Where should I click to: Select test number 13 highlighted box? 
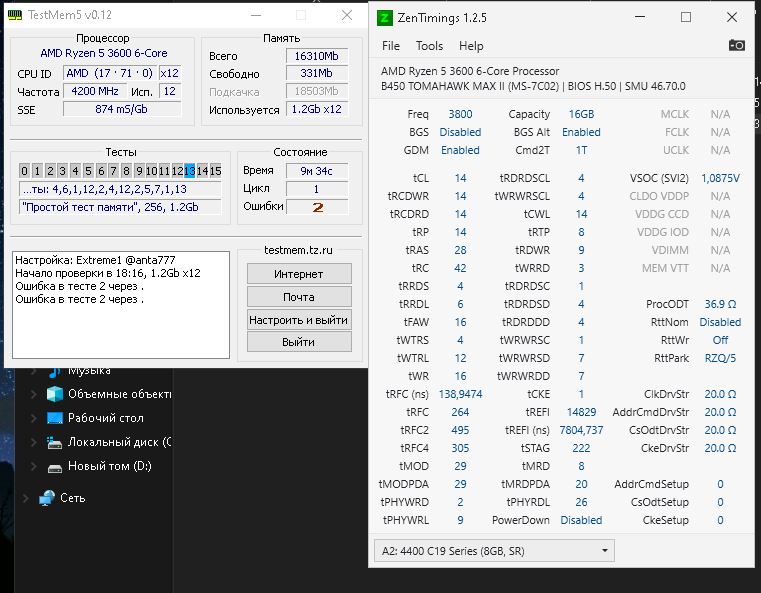(190, 171)
